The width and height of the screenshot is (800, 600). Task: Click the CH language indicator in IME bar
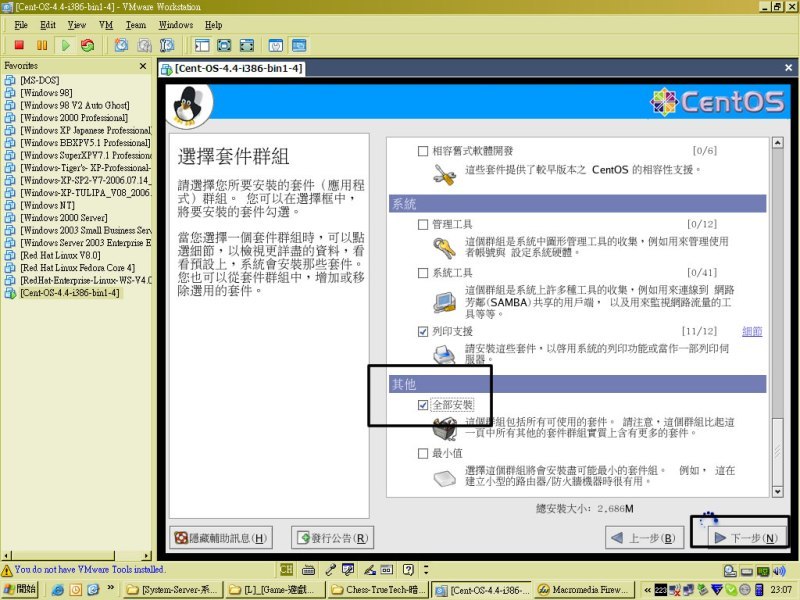pyautogui.click(x=286, y=569)
